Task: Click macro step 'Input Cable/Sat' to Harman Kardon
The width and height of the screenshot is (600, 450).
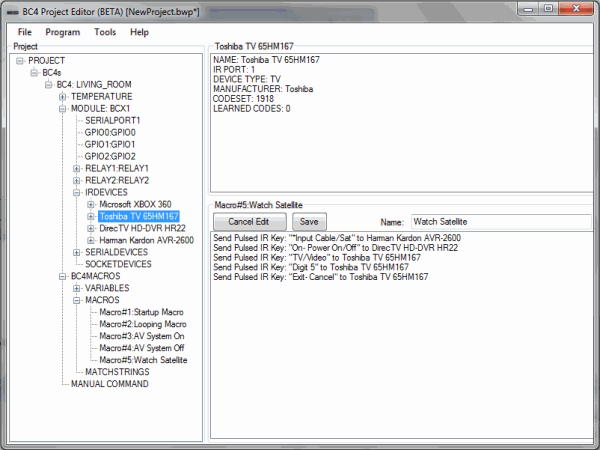Action: coord(337,238)
